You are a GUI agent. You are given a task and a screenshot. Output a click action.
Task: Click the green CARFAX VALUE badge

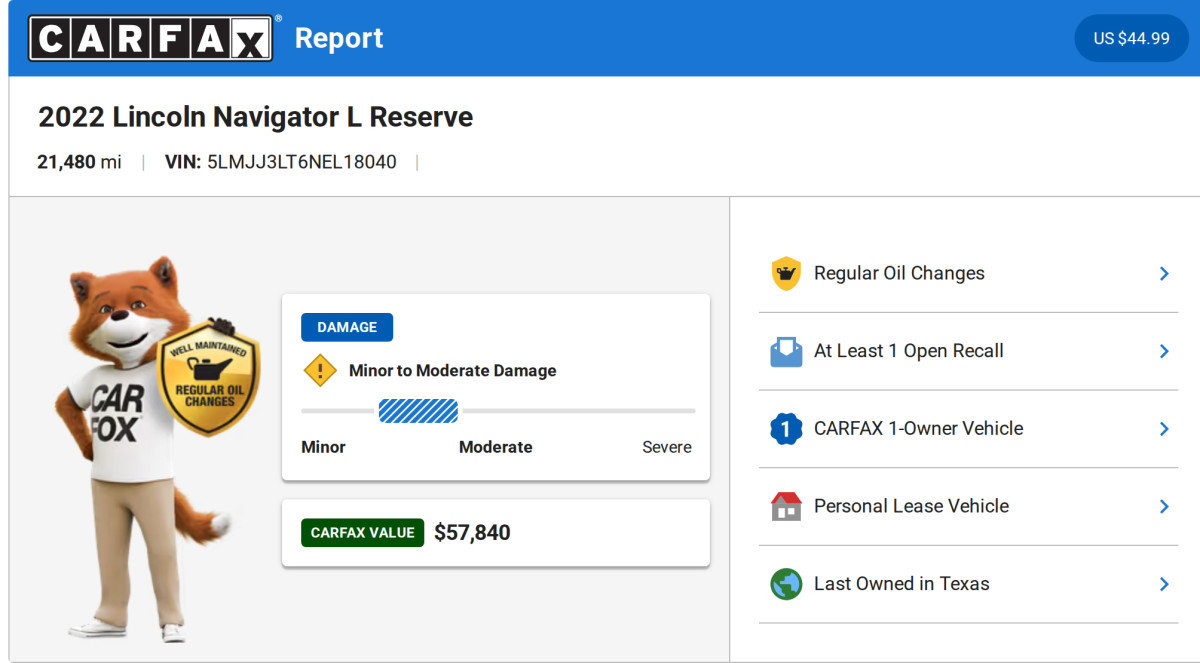point(362,533)
